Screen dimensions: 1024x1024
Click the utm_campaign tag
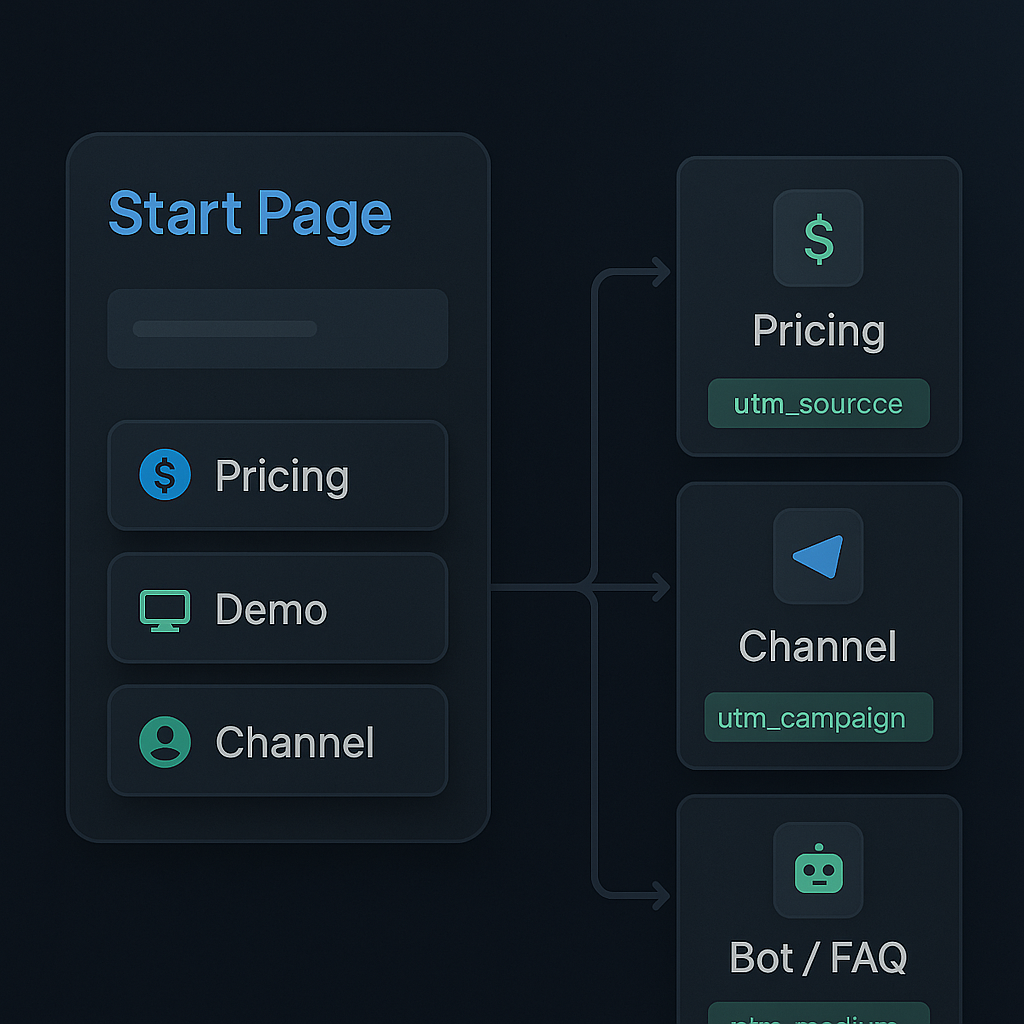(818, 718)
